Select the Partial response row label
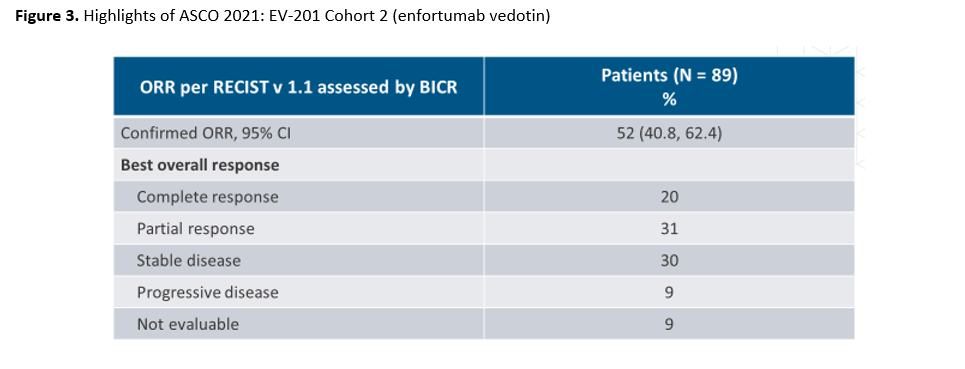Image resolution: width=965 pixels, height=369 pixels. pyautogui.click(x=195, y=229)
